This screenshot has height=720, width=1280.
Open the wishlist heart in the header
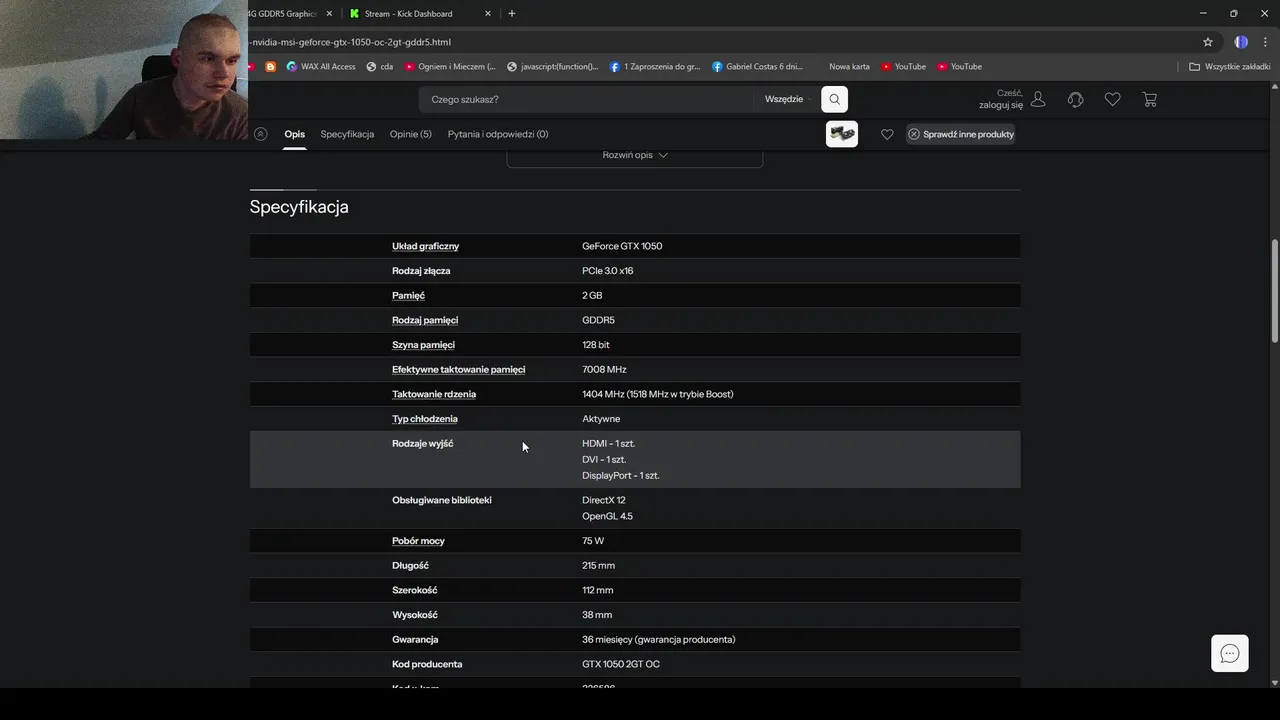(x=1112, y=99)
